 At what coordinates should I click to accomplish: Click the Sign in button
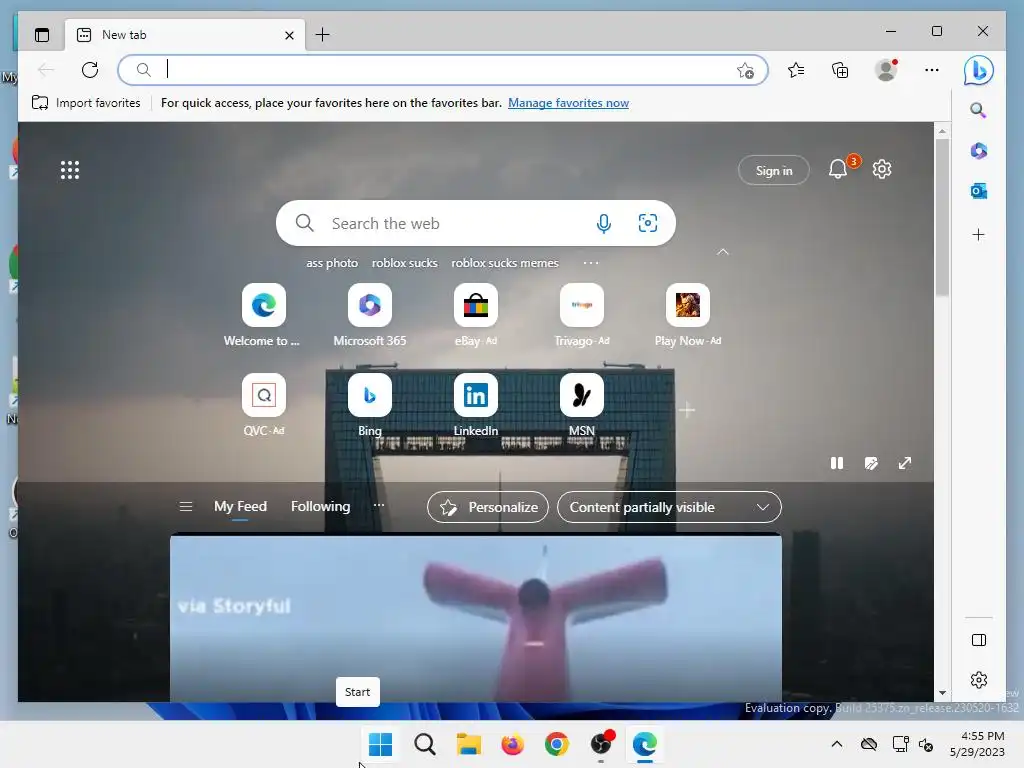point(774,170)
